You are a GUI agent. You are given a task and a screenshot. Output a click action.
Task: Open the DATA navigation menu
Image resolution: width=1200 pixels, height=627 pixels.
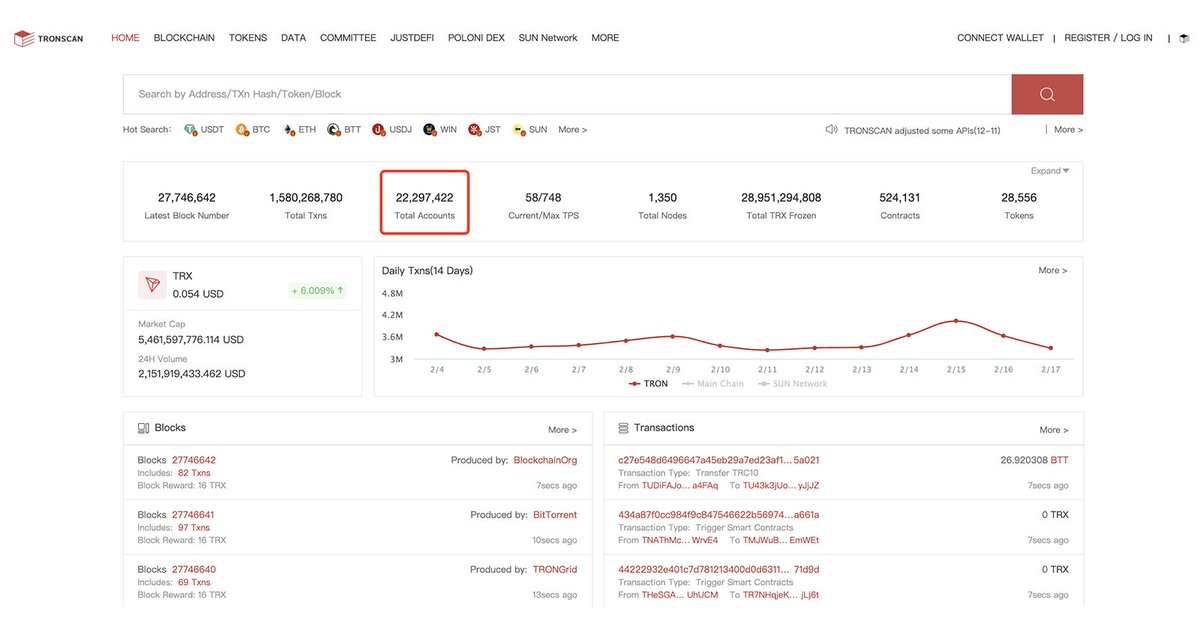pyautogui.click(x=293, y=38)
